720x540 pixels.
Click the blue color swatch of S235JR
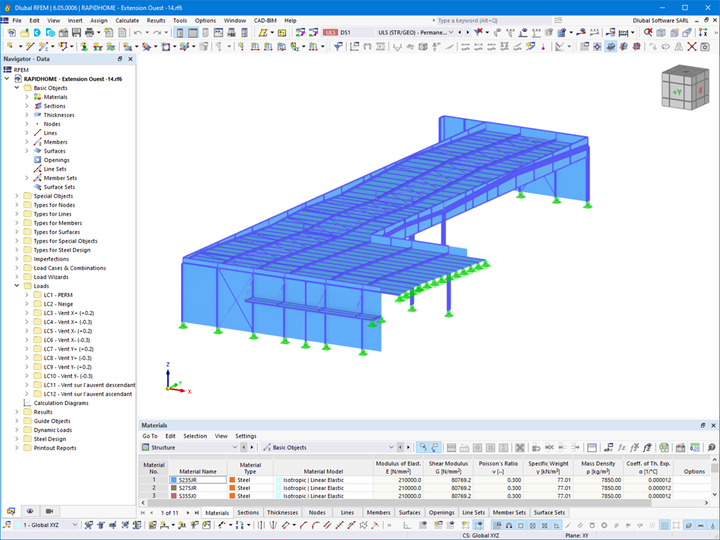(174, 480)
